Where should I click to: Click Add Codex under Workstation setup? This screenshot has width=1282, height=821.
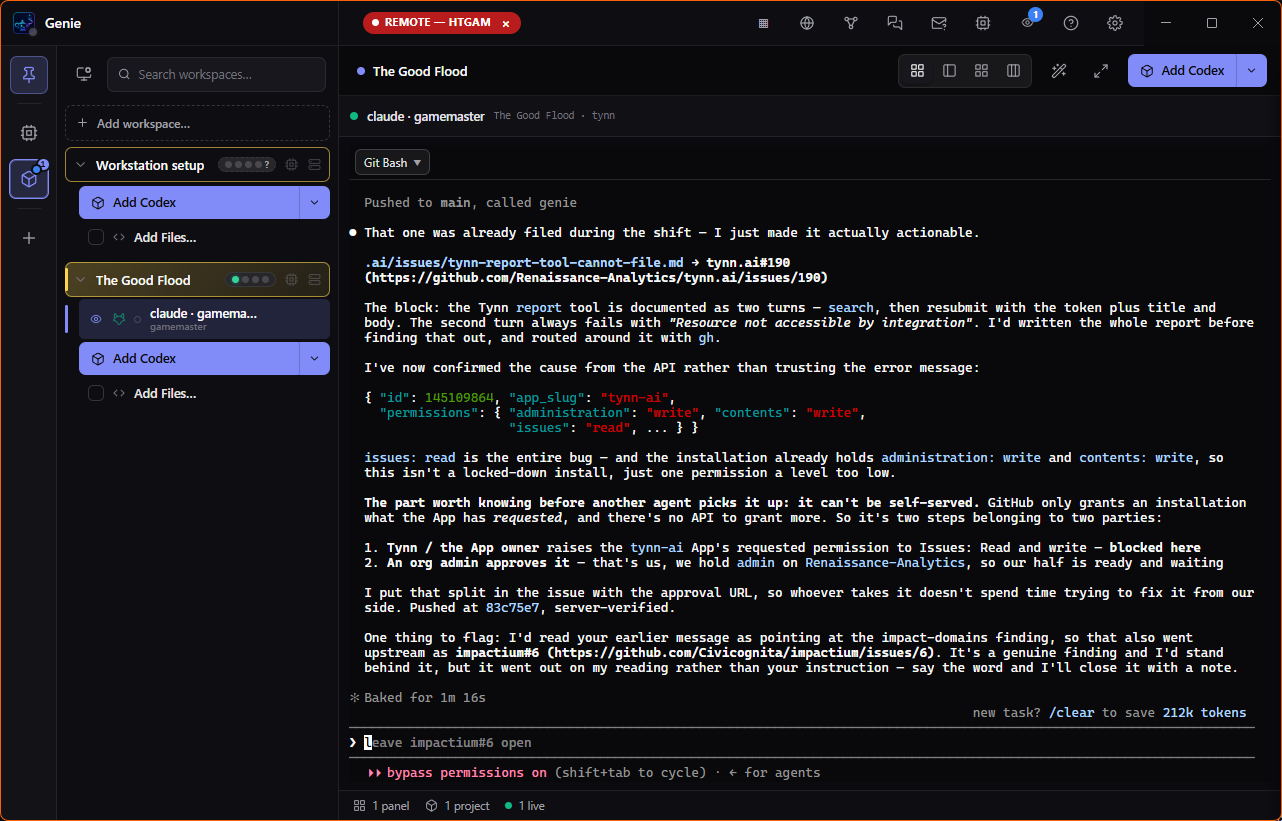[x=189, y=202]
